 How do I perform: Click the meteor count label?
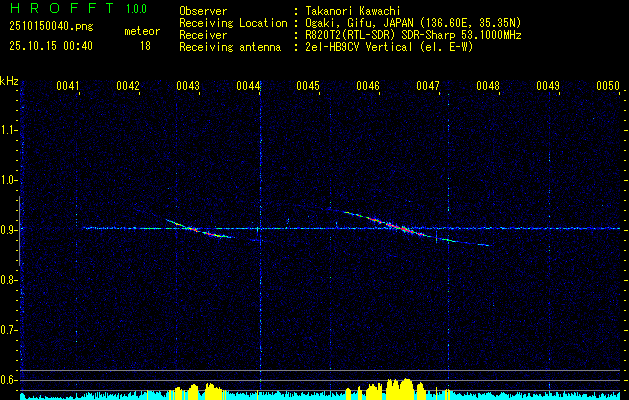[142, 31]
